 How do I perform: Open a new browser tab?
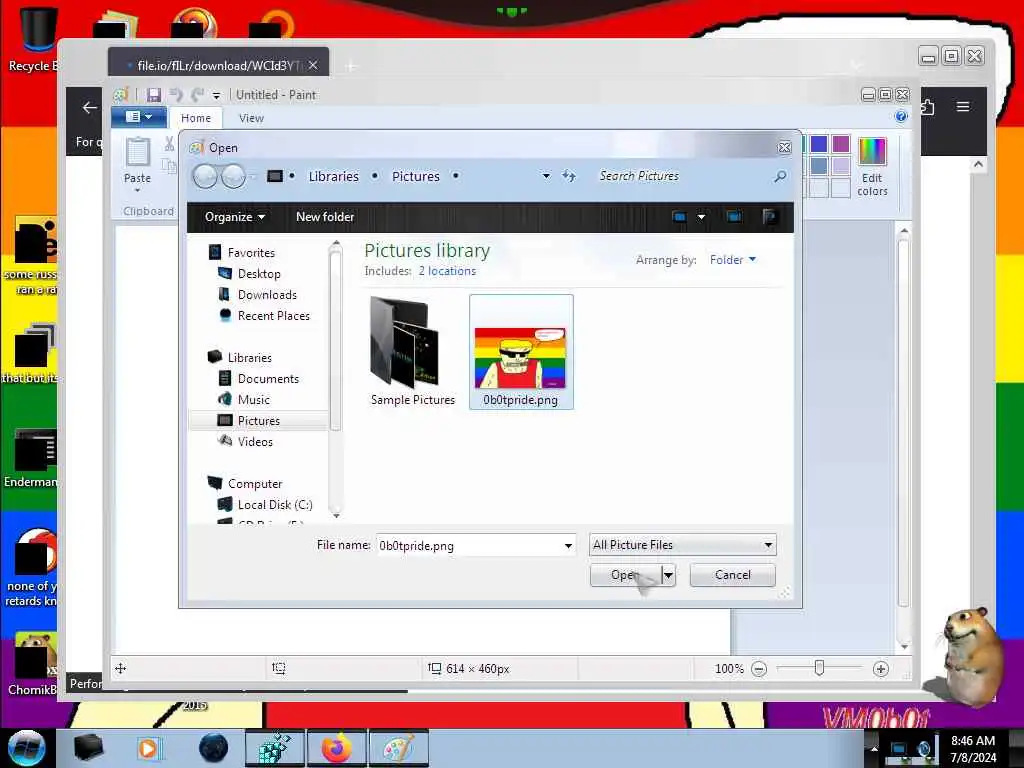coord(351,66)
